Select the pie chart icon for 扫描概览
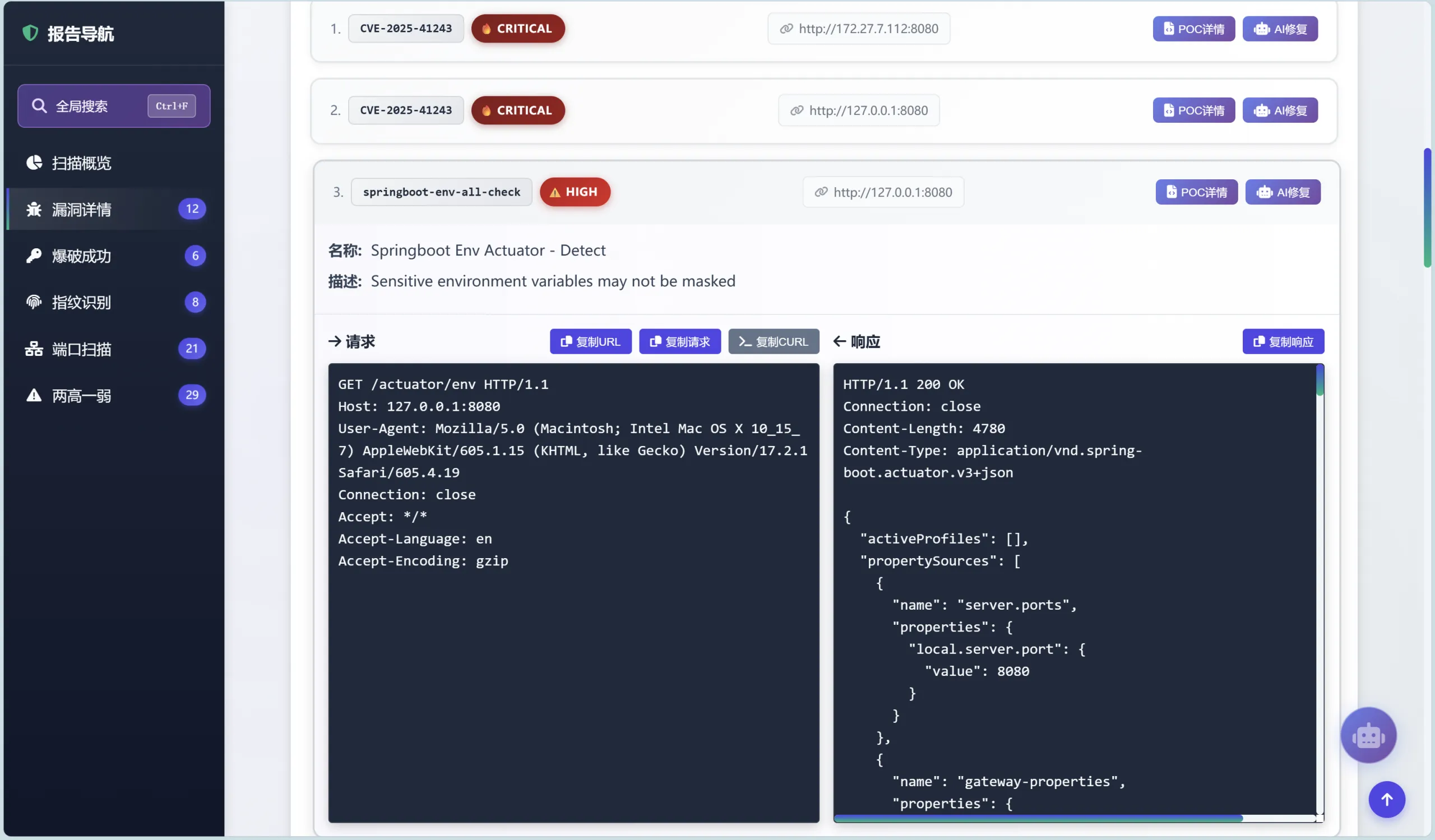Image resolution: width=1435 pixels, height=840 pixels. pyautogui.click(x=34, y=163)
